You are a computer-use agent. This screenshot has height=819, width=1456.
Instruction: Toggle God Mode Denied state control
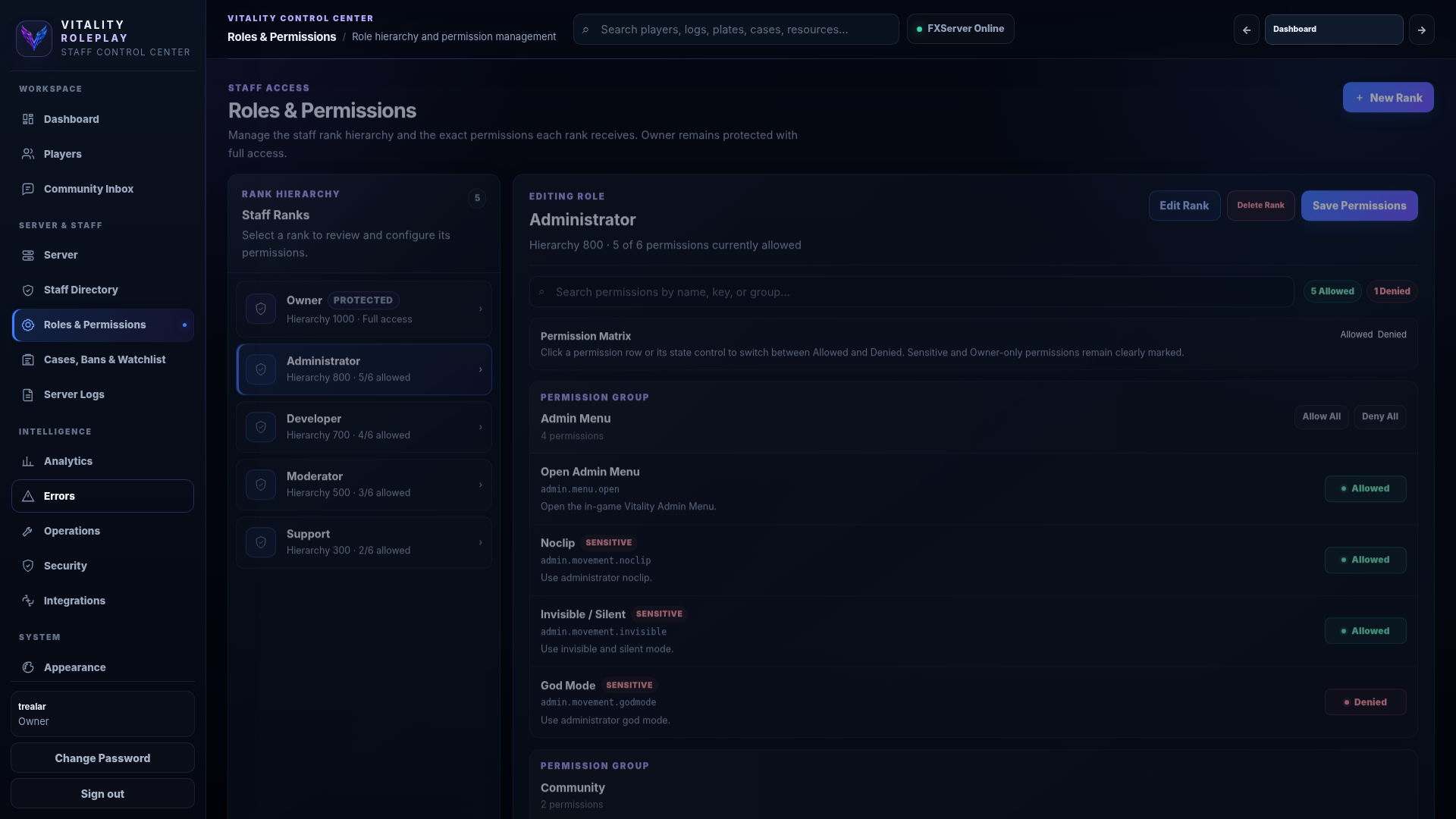[1365, 702]
